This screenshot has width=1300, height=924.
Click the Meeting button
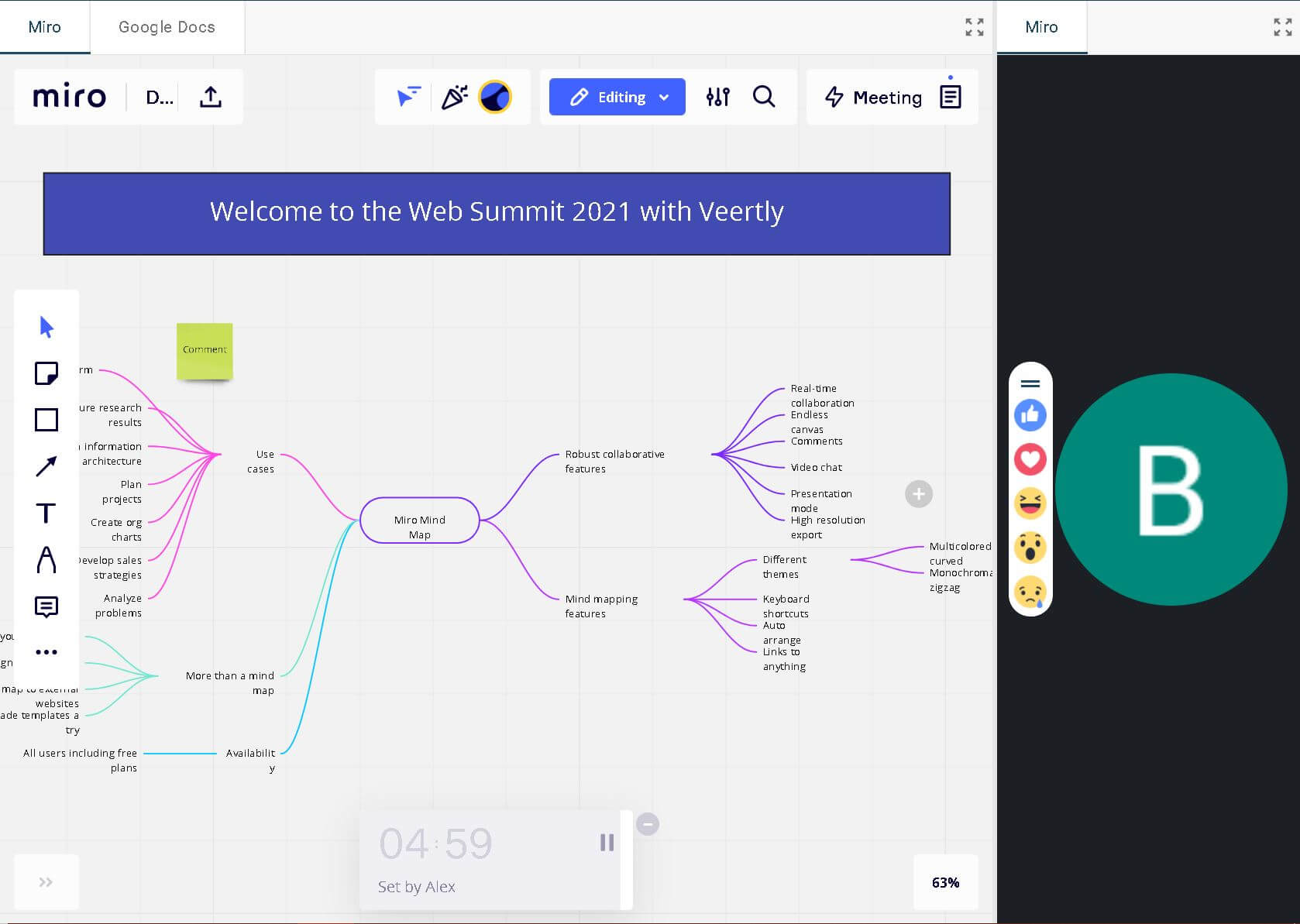pyautogui.click(x=873, y=97)
